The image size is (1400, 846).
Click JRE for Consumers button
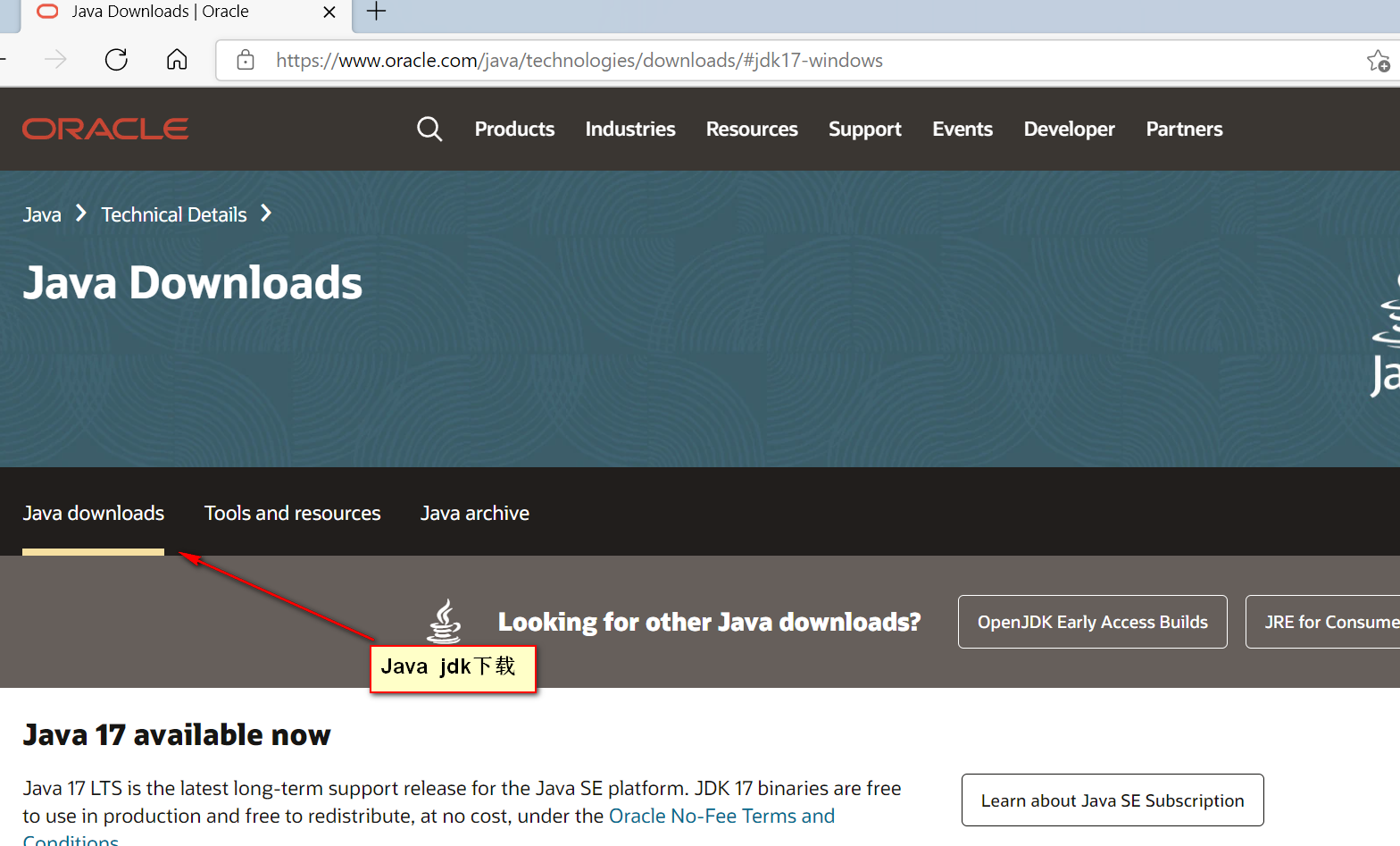[1323, 622]
